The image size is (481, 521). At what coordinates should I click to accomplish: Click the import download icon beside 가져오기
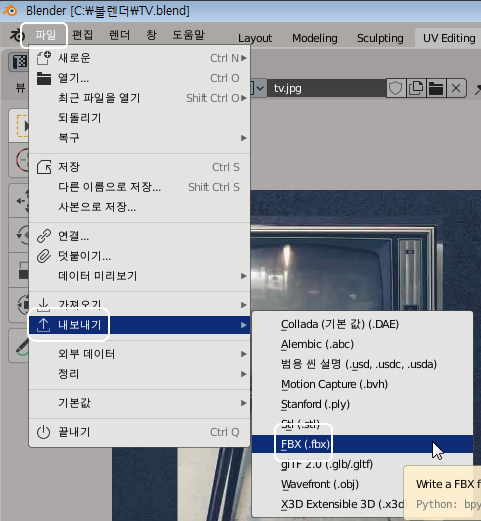coord(44,305)
